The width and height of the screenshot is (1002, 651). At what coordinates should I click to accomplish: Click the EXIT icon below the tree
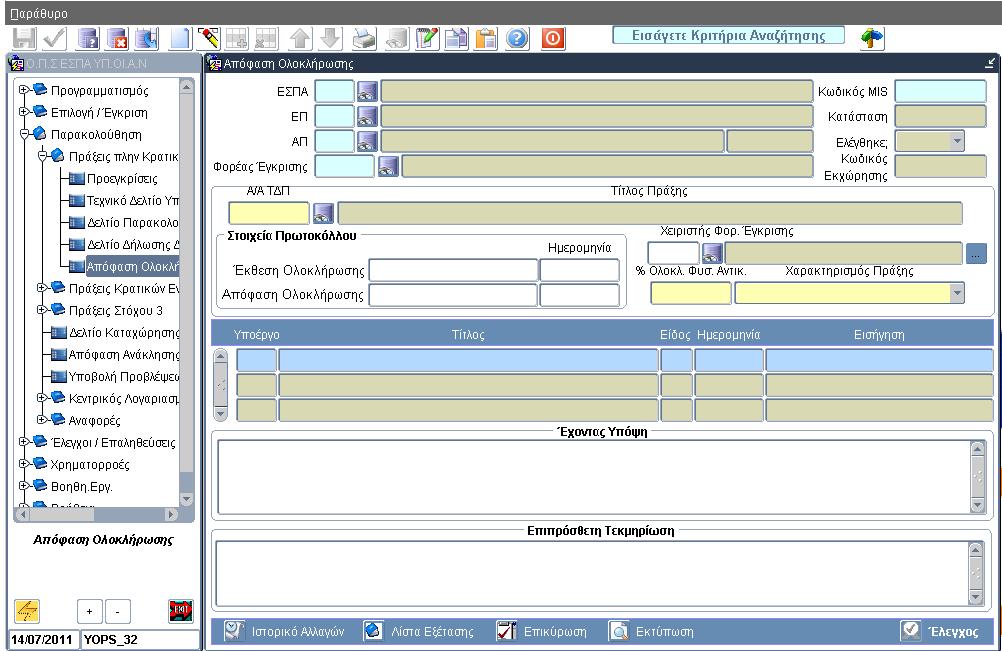pyautogui.click(x=181, y=611)
